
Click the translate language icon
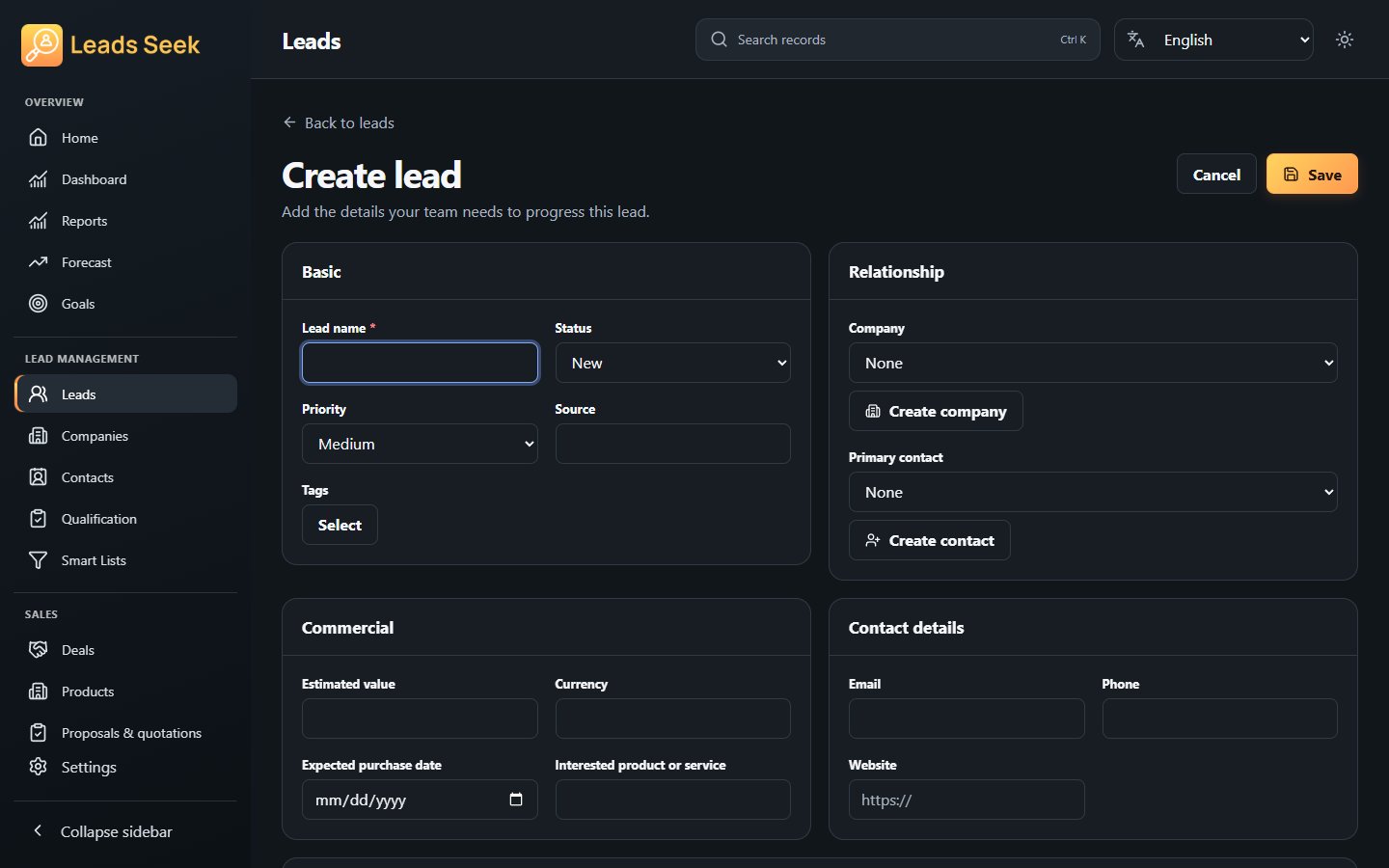tap(1135, 40)
